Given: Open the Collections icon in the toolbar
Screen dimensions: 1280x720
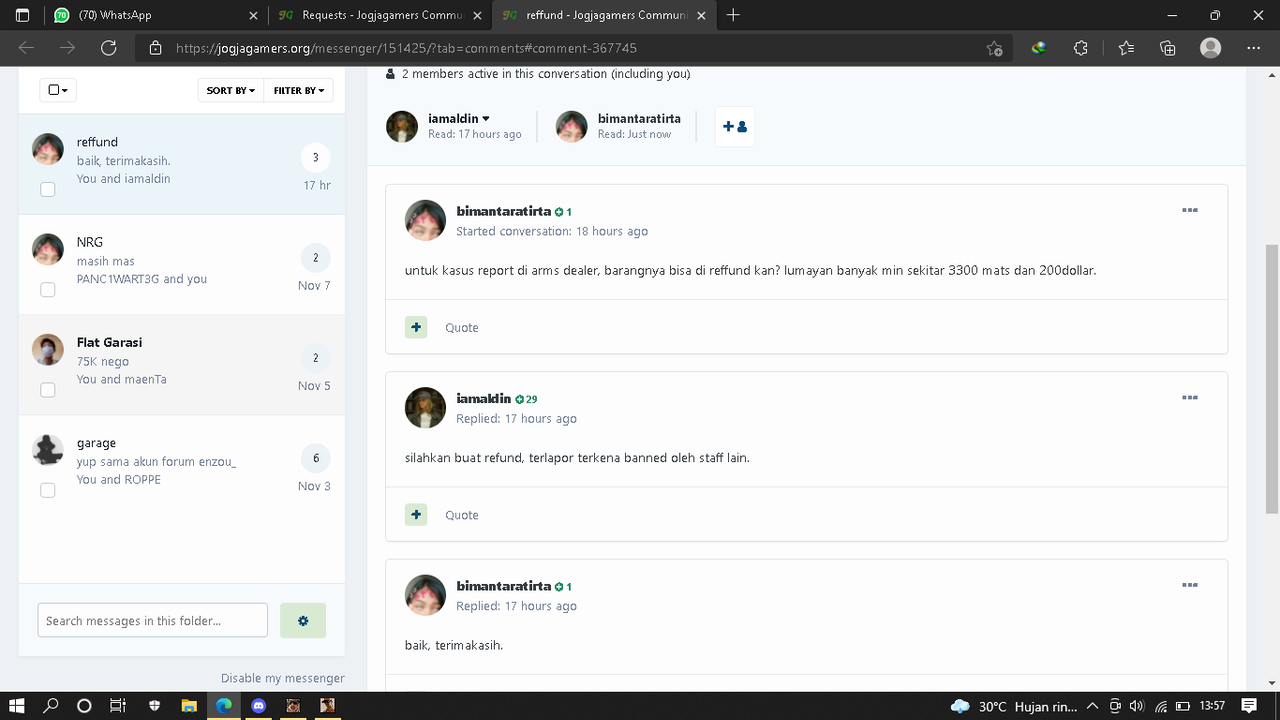Looking at the screenshot, I should click(1168, 48).
